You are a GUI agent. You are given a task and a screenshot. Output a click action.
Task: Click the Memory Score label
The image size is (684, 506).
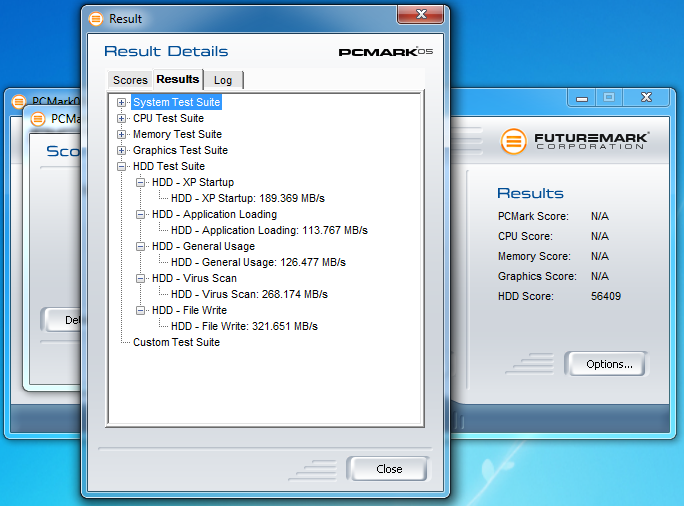(x=534, y=256)
